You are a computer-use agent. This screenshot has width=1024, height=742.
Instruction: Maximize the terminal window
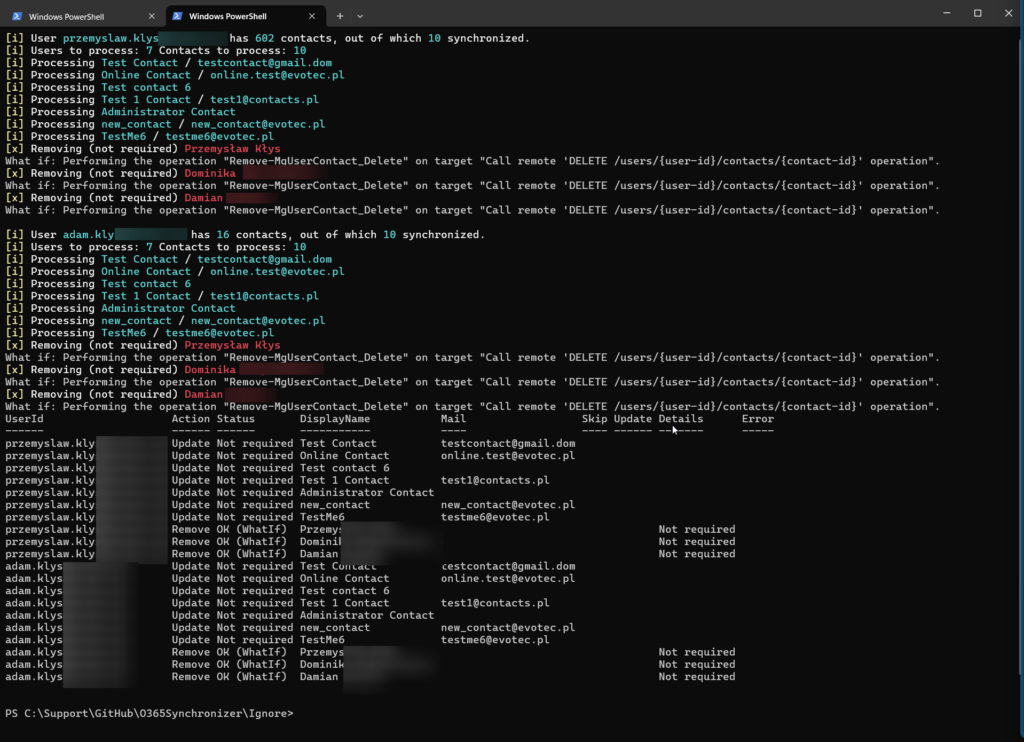coord(977,13)
